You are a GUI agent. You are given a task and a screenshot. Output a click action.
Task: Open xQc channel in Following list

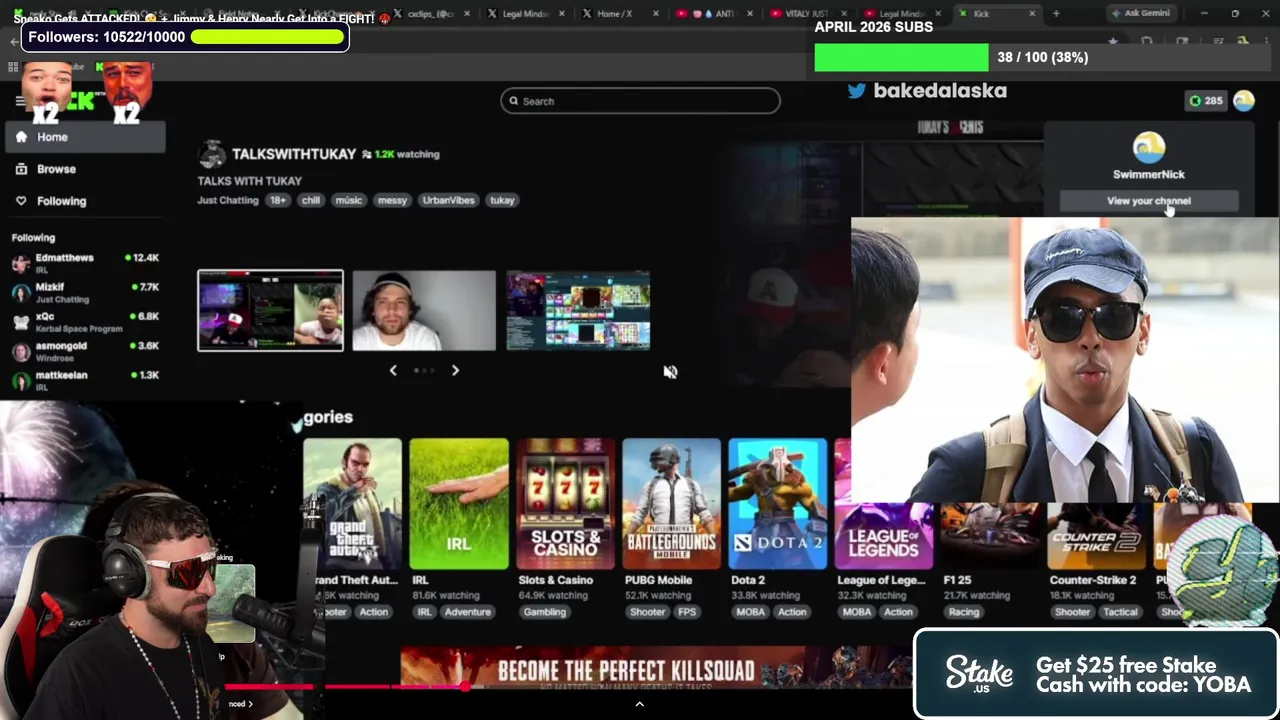click(x=85, y=322)
